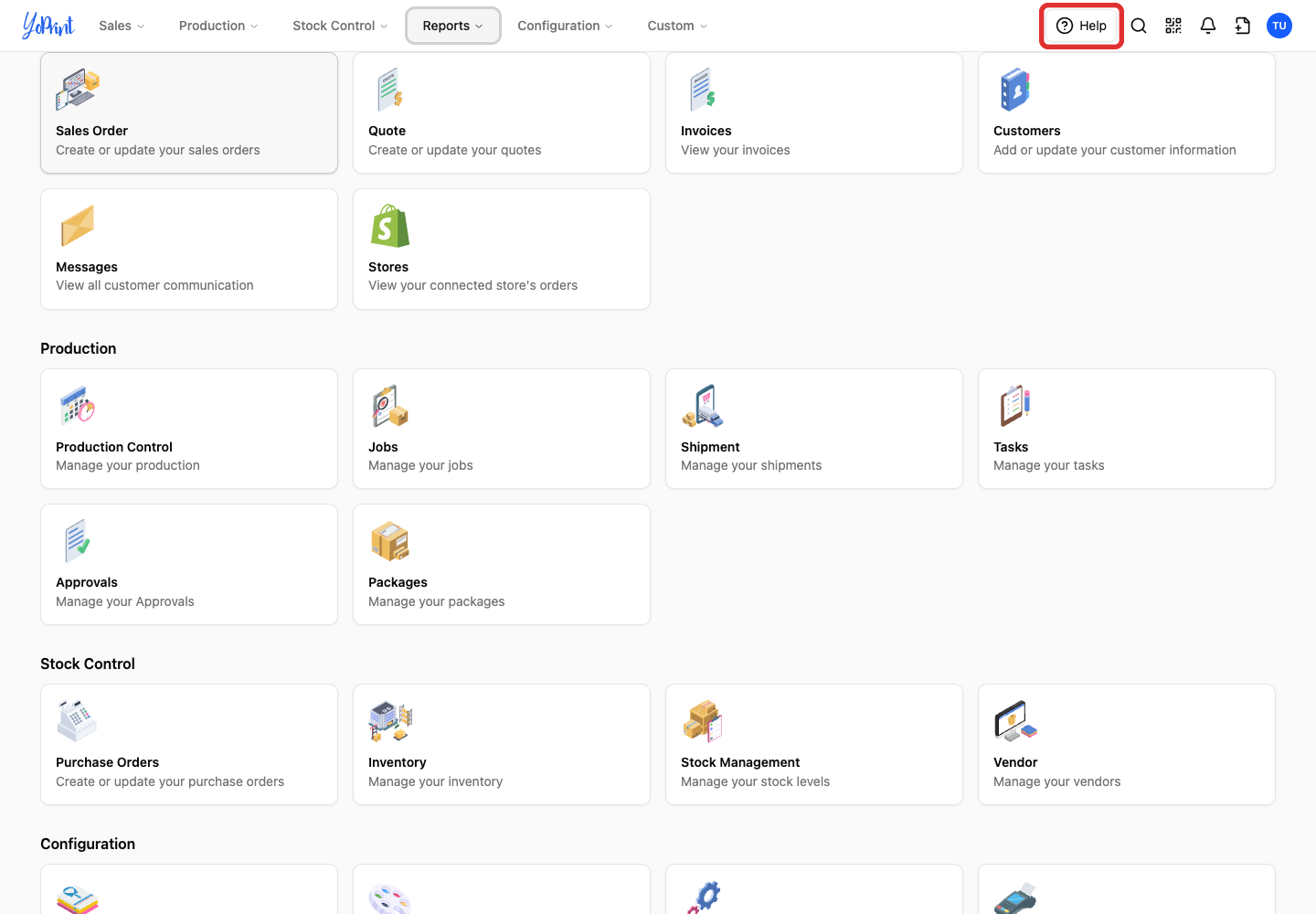The height and width of the screenshot is (914, 1316).
Task: Open the Sales Order title link
Action: point(91,131)
